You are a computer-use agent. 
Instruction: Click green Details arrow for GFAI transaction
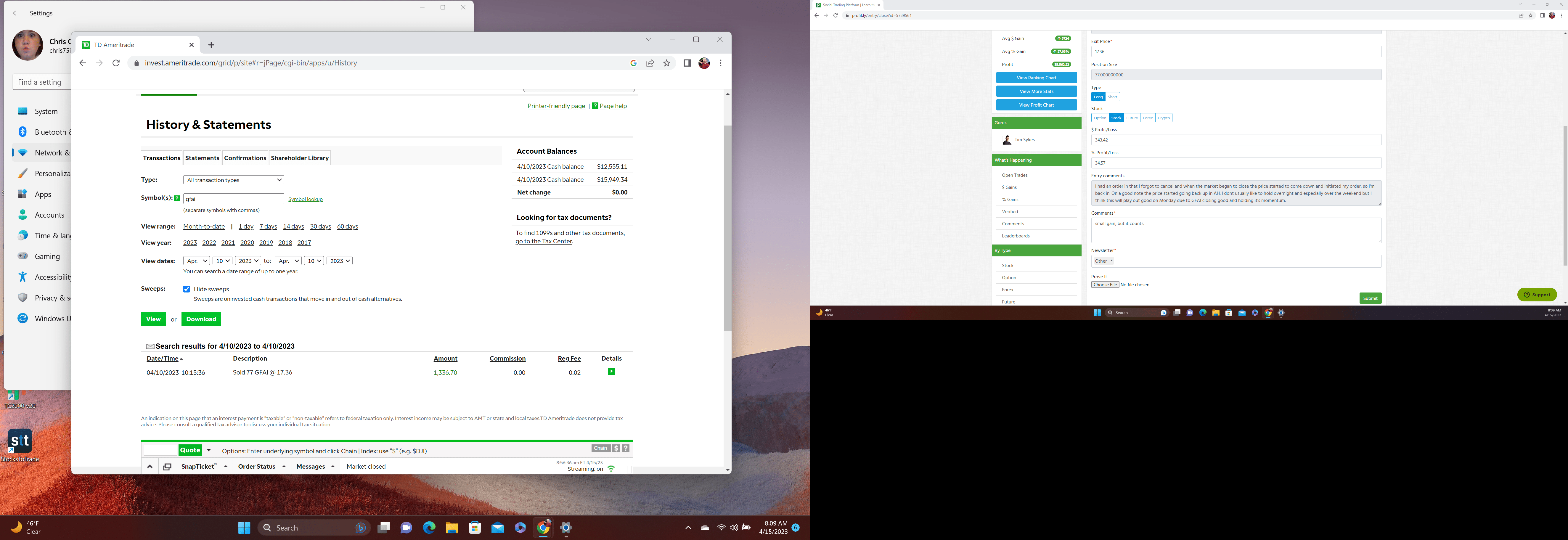click(x=611, y=371)
